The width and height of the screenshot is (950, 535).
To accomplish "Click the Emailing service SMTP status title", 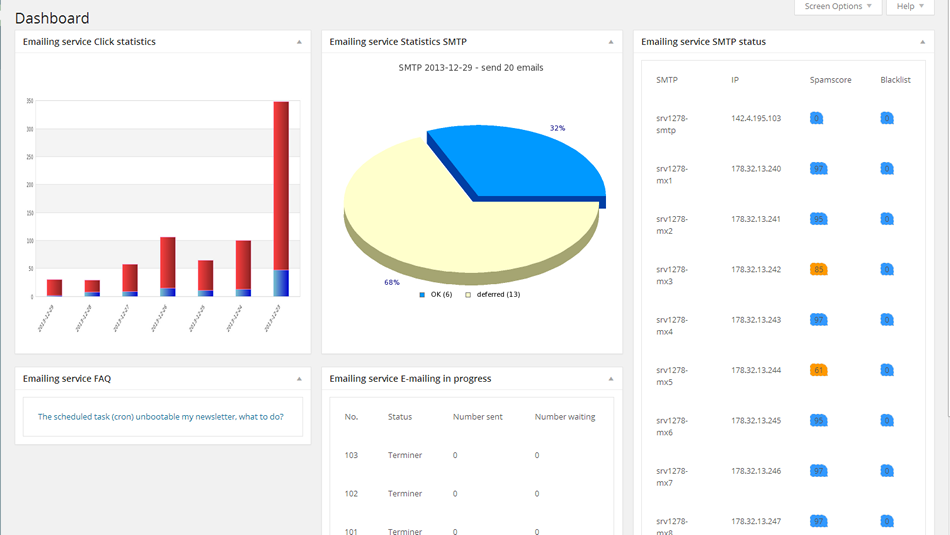I will click(x=703, y=42).
